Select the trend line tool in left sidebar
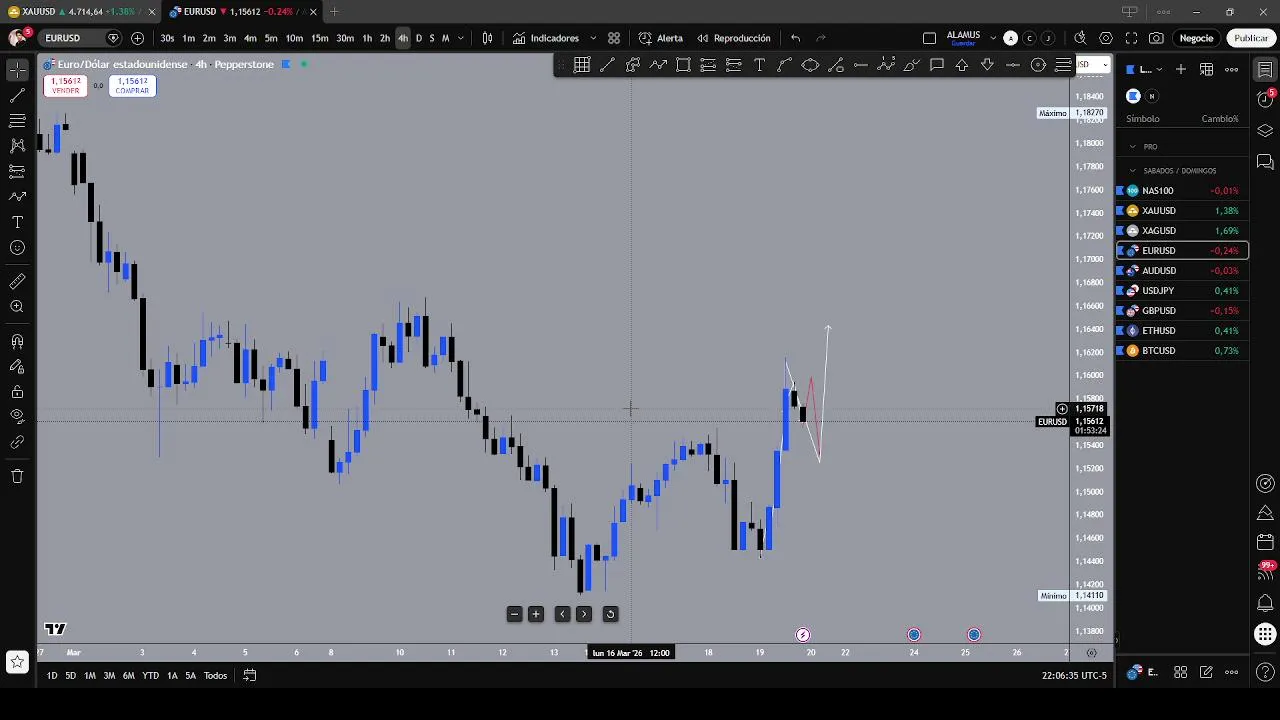 coord(17,96)
